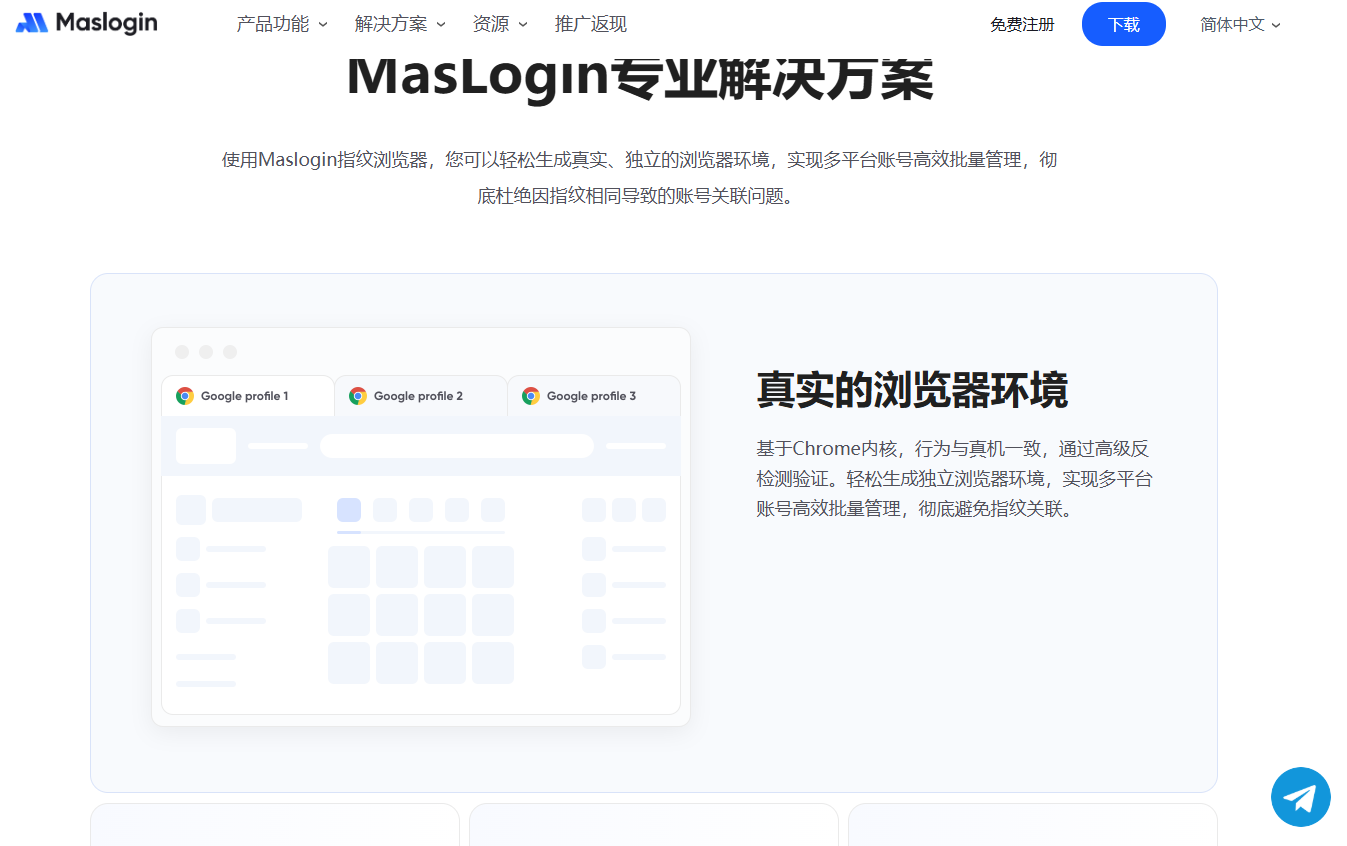Switch to Google profile 2 tab

pos(418,396)
